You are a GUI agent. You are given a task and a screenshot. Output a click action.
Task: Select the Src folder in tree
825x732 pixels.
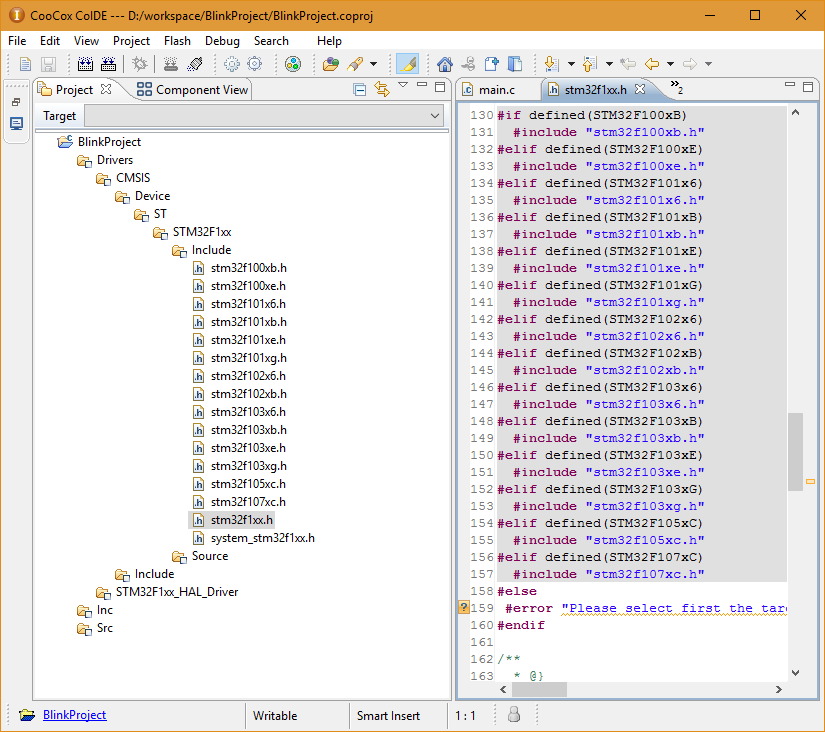click(104, 628)
